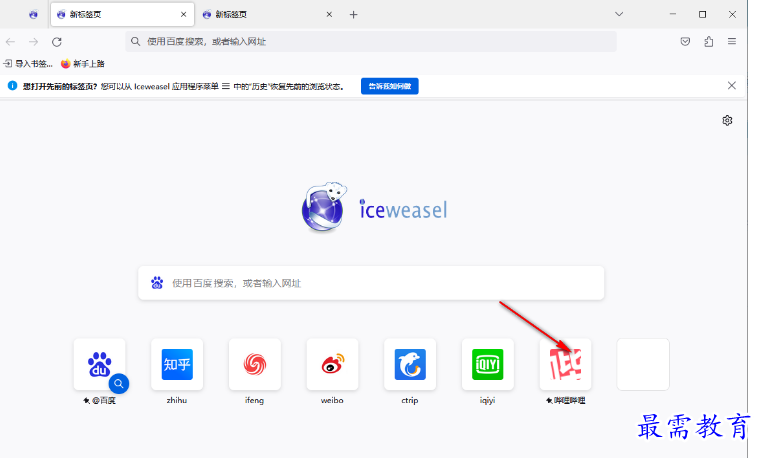Click the blue button in notification bar

390,86
